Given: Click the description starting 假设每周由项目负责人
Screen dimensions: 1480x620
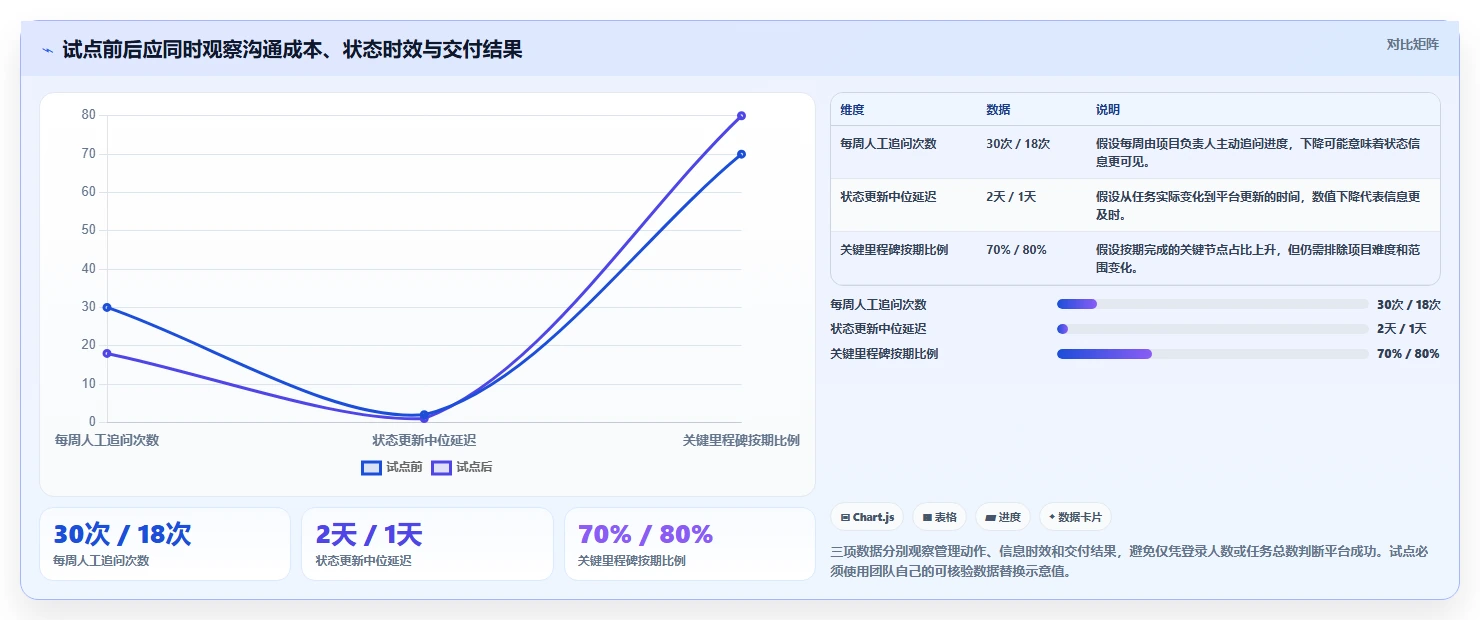Looking at the screenshot, I should point(1258,152).
